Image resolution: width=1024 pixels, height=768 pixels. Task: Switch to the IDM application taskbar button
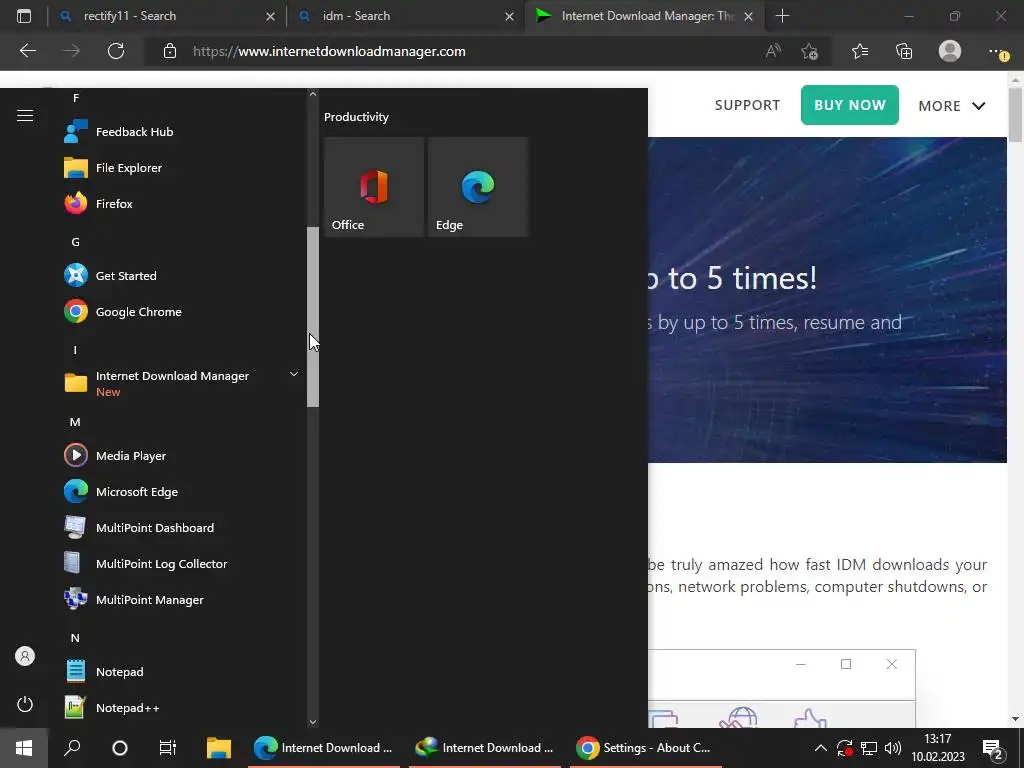point(485,748)
